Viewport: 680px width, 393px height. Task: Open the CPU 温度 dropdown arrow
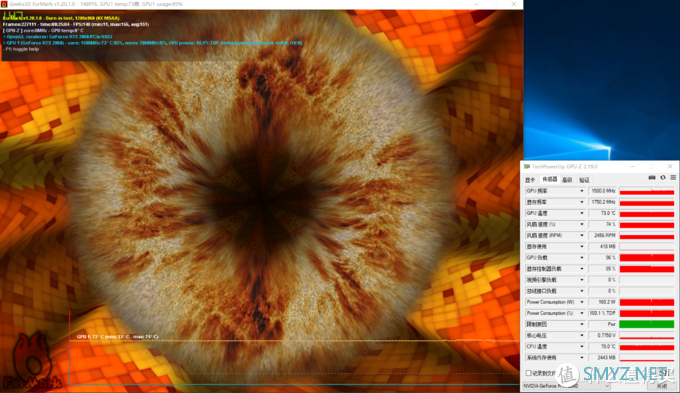[x=582, y=346]
